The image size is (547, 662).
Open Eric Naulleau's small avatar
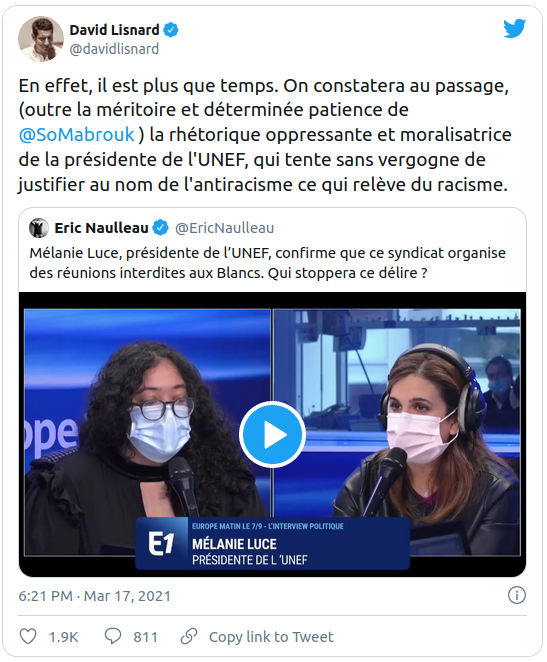coord(39,228)
